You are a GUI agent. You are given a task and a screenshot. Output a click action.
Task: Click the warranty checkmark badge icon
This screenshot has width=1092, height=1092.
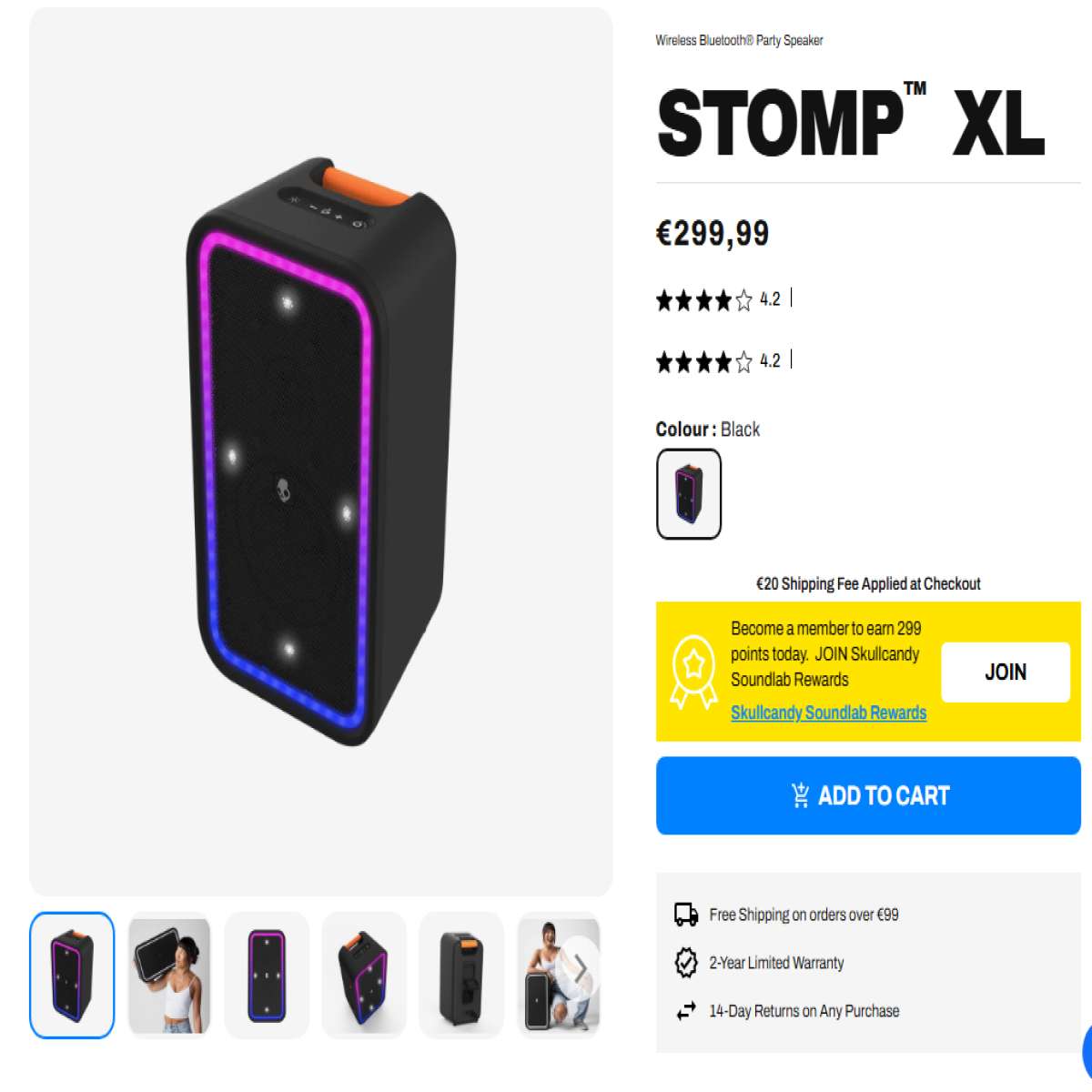(x=686, y=963)
